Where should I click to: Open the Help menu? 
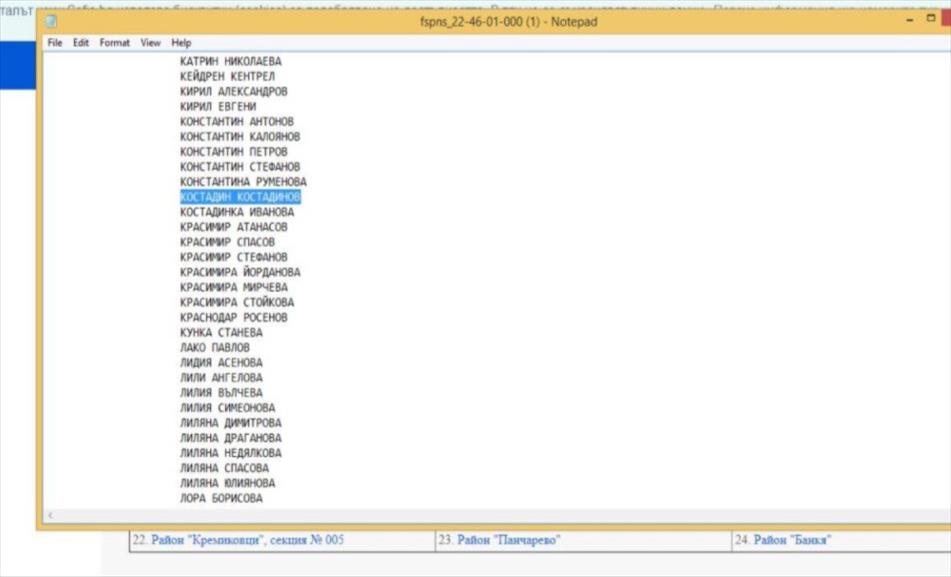point(181,42)
